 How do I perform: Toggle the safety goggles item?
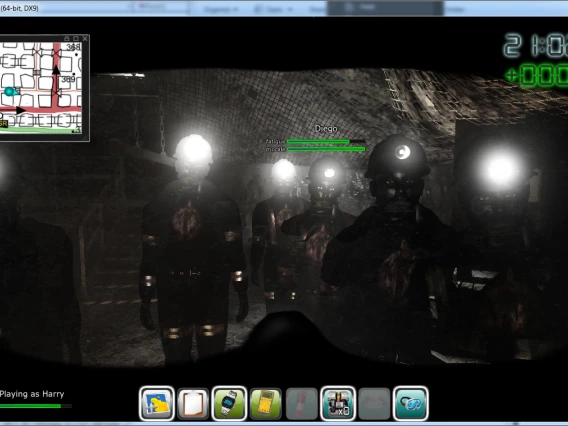(410, 404)
